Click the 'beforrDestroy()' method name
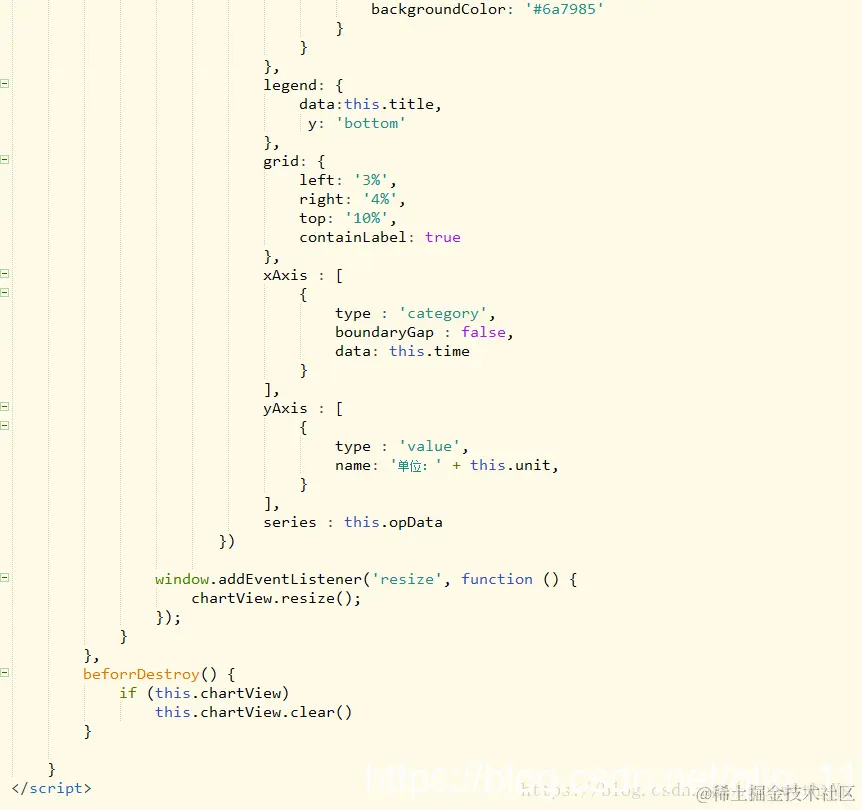 pyautogui.click(x=150, y=674)
